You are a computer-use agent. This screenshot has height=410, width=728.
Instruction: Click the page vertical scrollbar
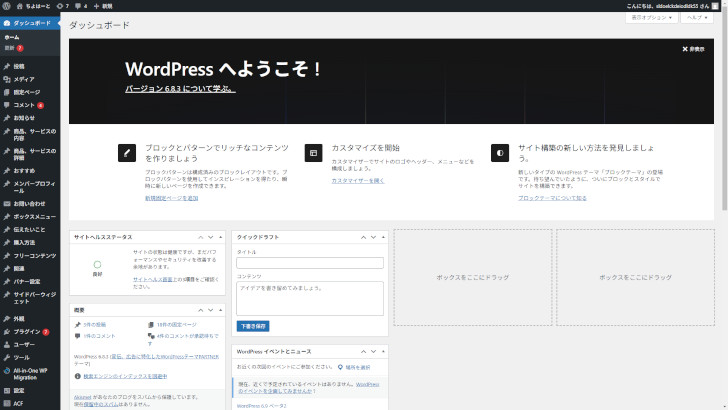pos(724,111)
